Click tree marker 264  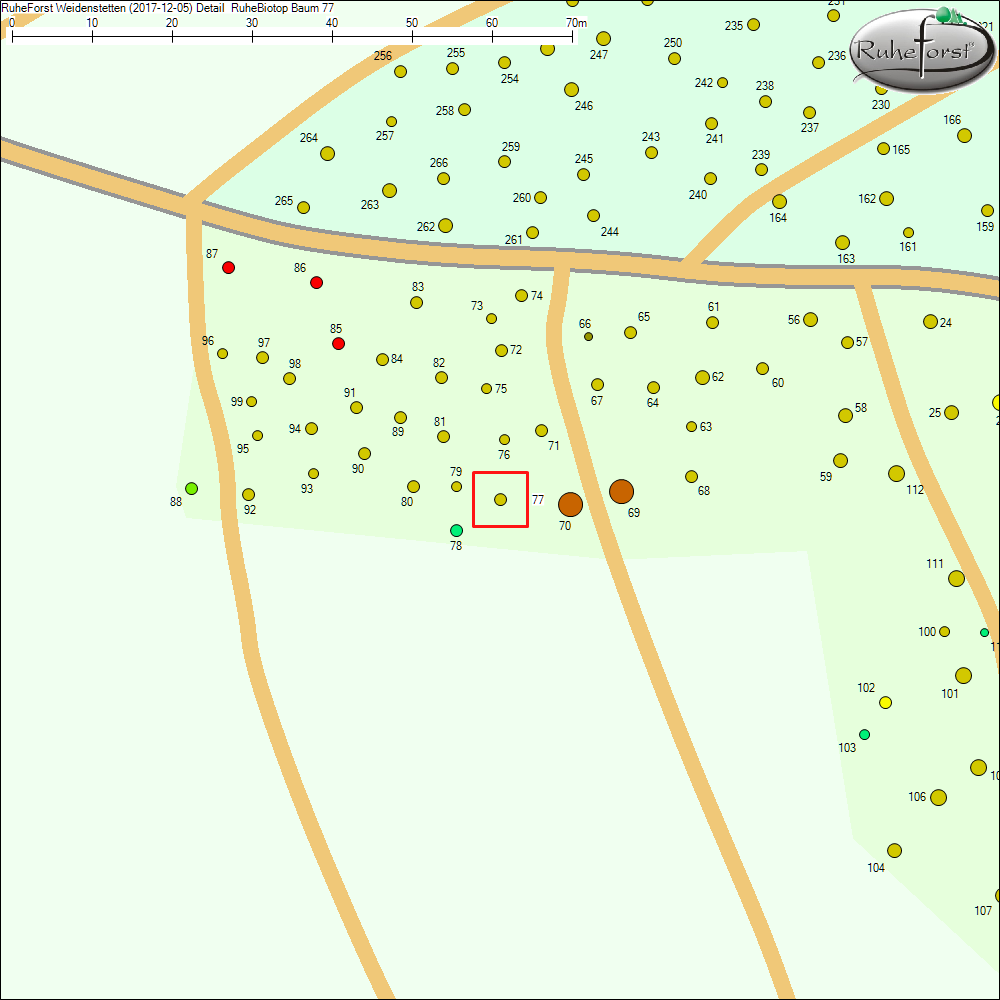pyautogui.click(x=327, y=153)
